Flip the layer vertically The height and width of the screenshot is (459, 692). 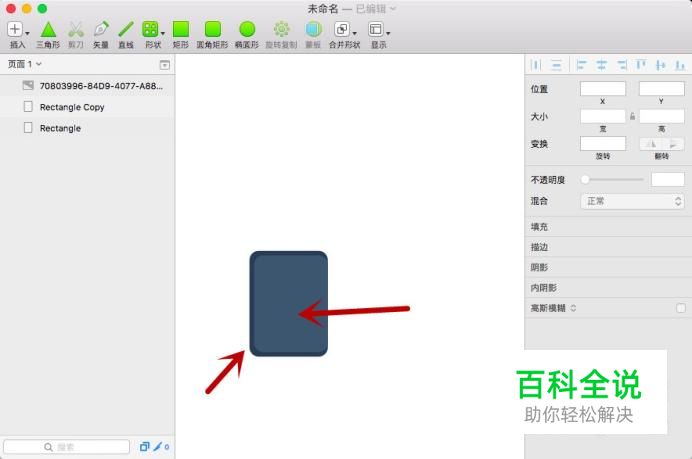click(x=673, y=143)
